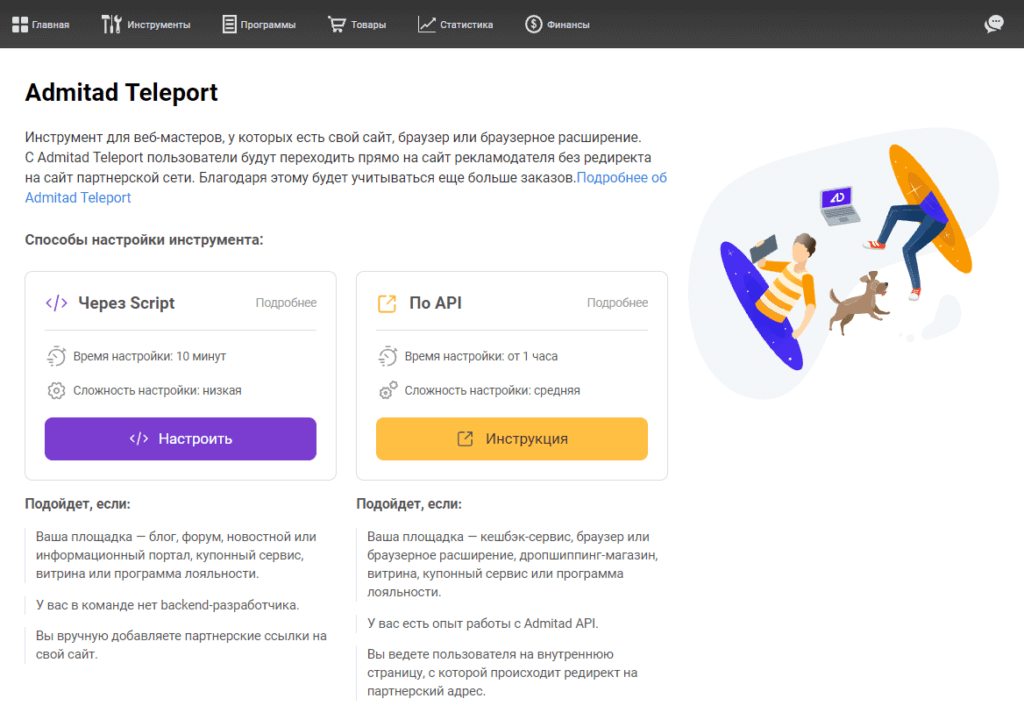Click the Программы list icon

click(x=229, y=24)
